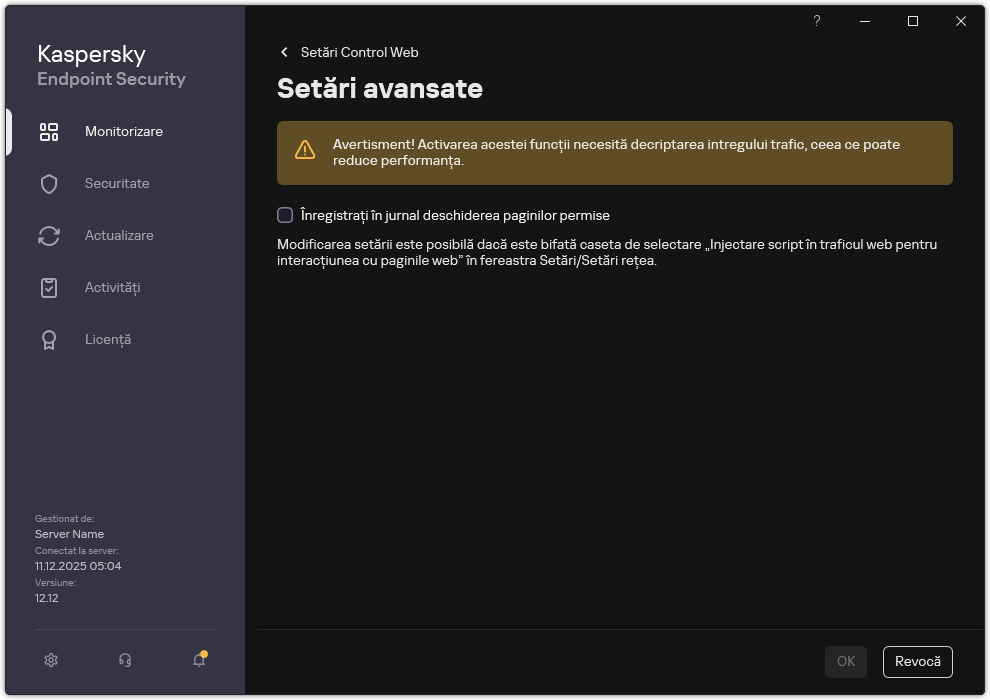Open application settings with the gear icon
Screen dimensions: 990x700
pos(51,660)
